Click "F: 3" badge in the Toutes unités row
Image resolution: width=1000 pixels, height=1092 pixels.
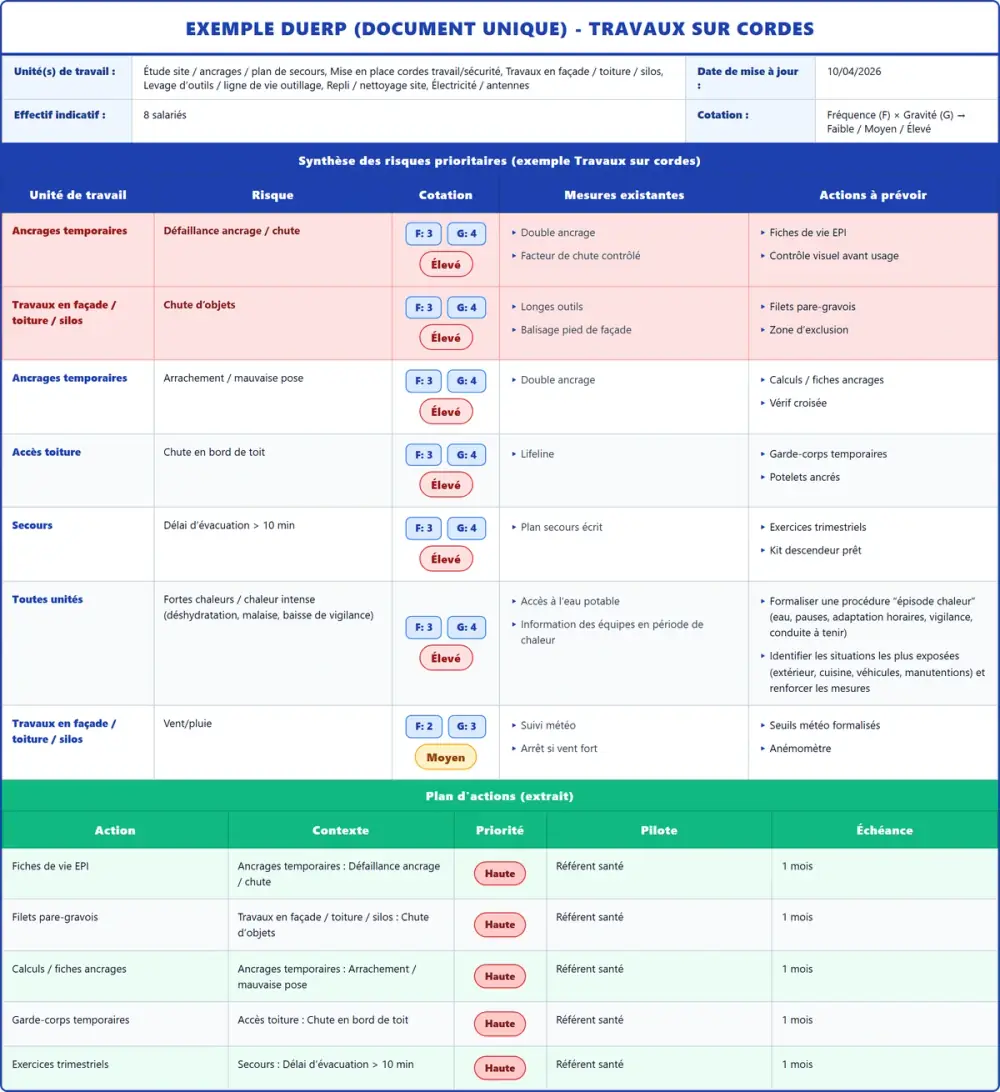[x=423, y=627]
